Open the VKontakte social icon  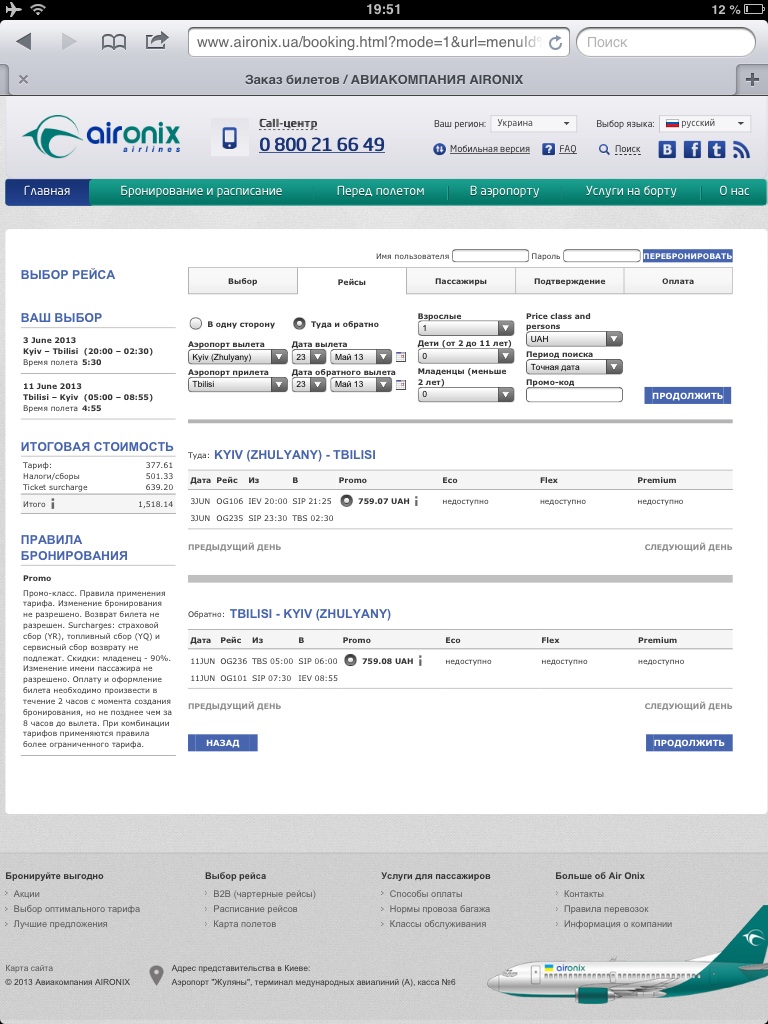coord(667,150)
